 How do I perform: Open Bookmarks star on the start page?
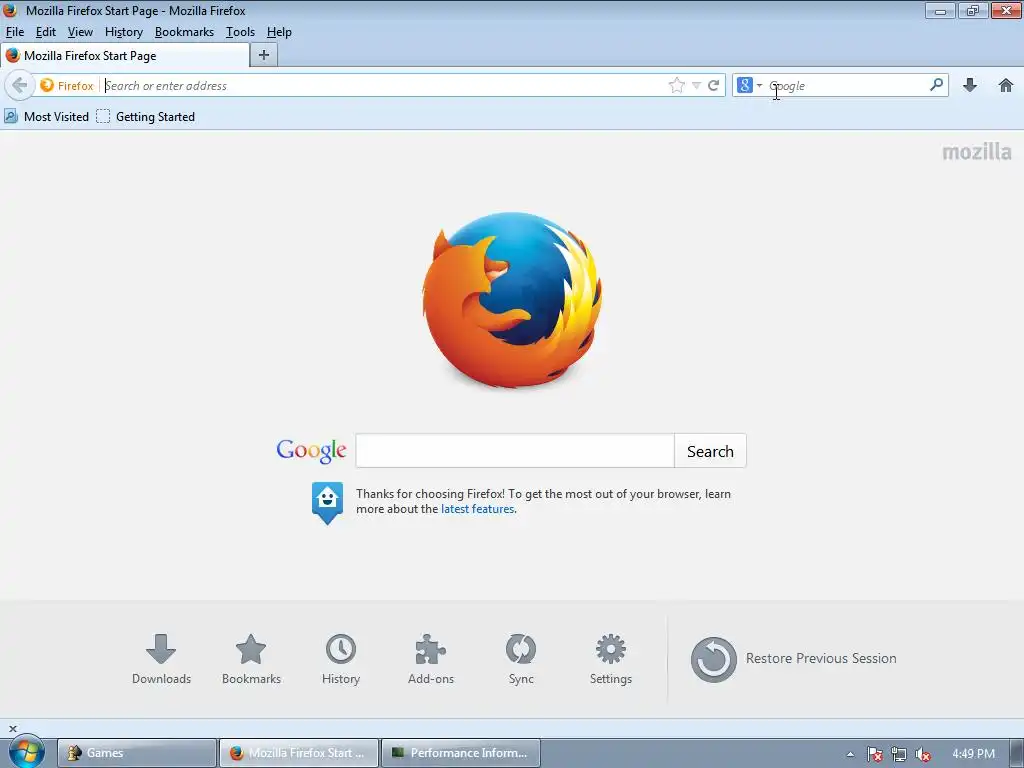pyautogui.click(x=251, y=659)
